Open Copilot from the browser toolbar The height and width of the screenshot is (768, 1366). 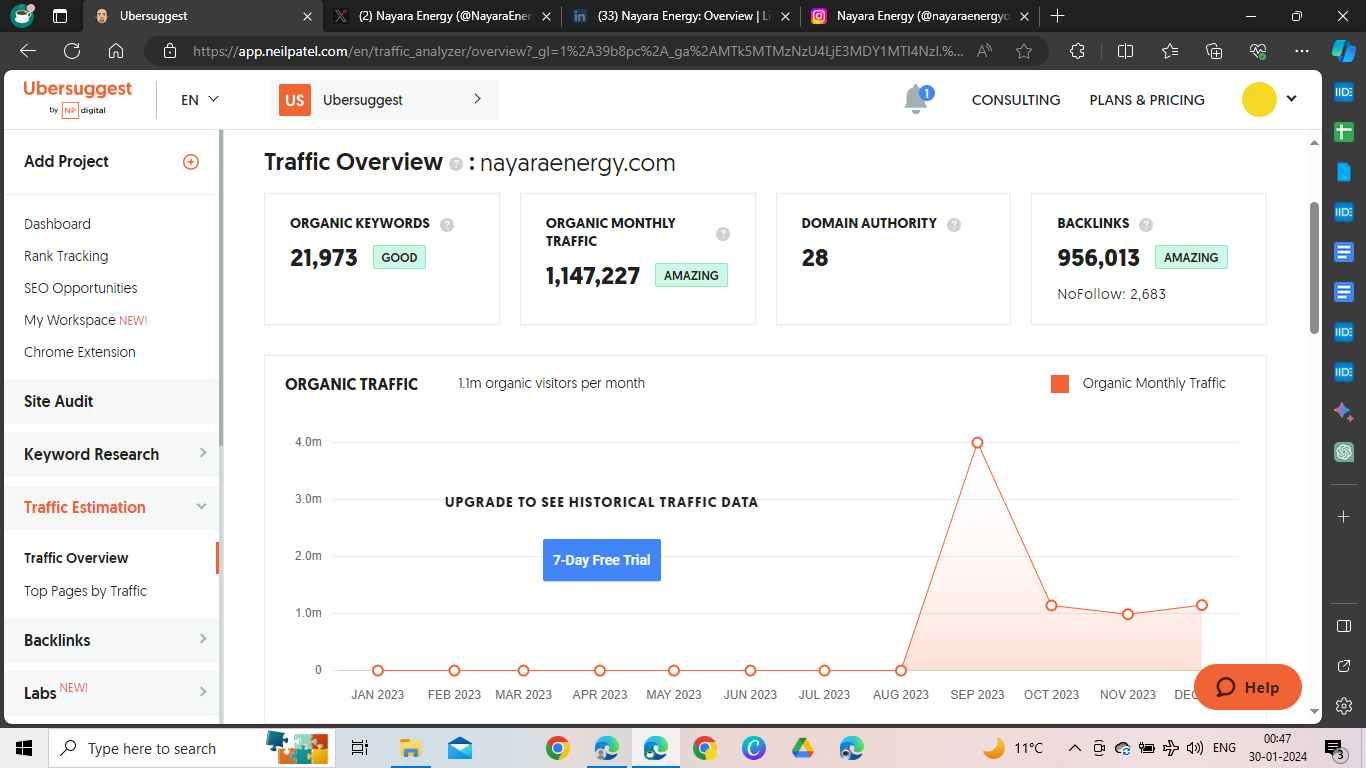[1343, 51]
